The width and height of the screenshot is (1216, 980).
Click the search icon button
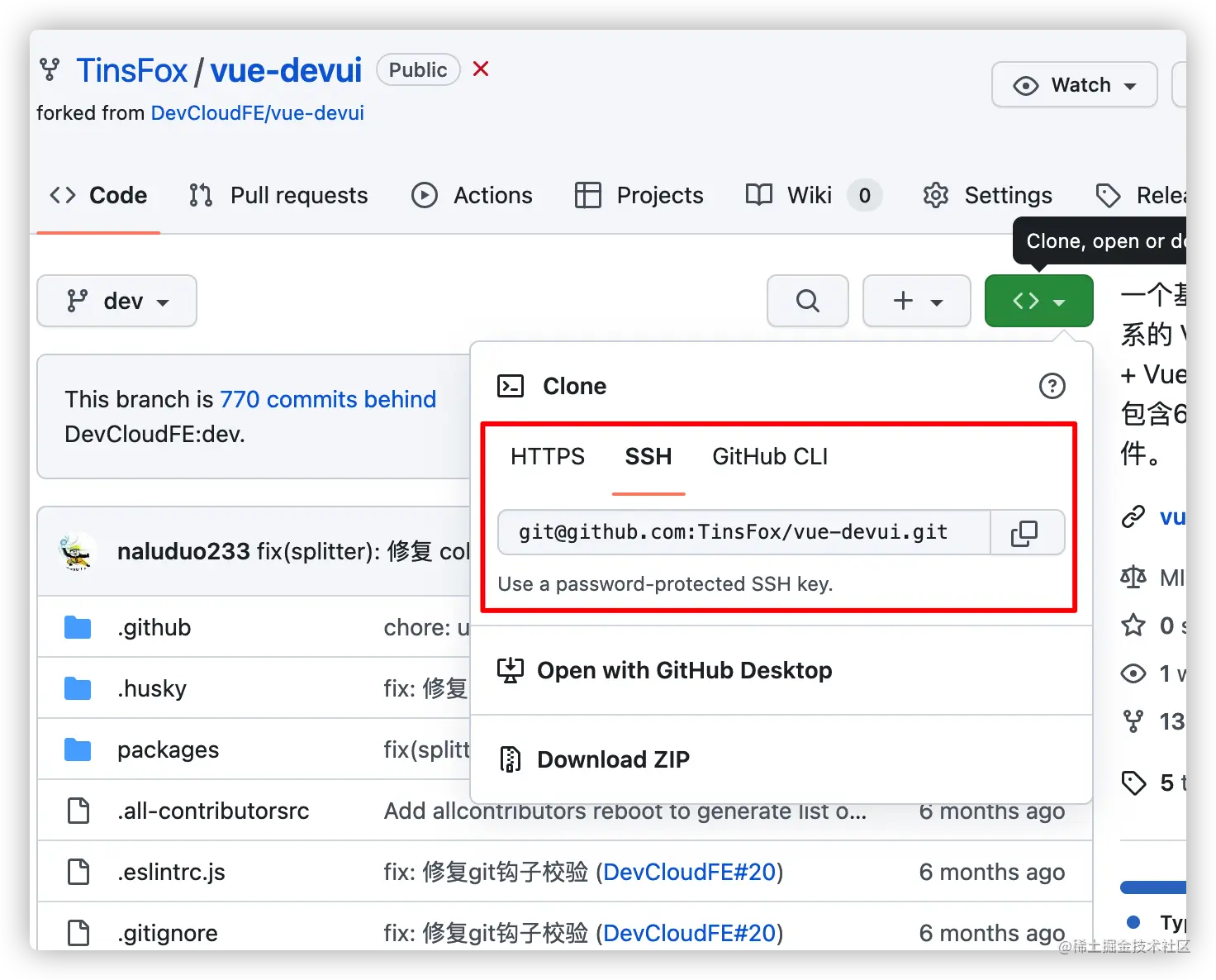pos(808,301)
